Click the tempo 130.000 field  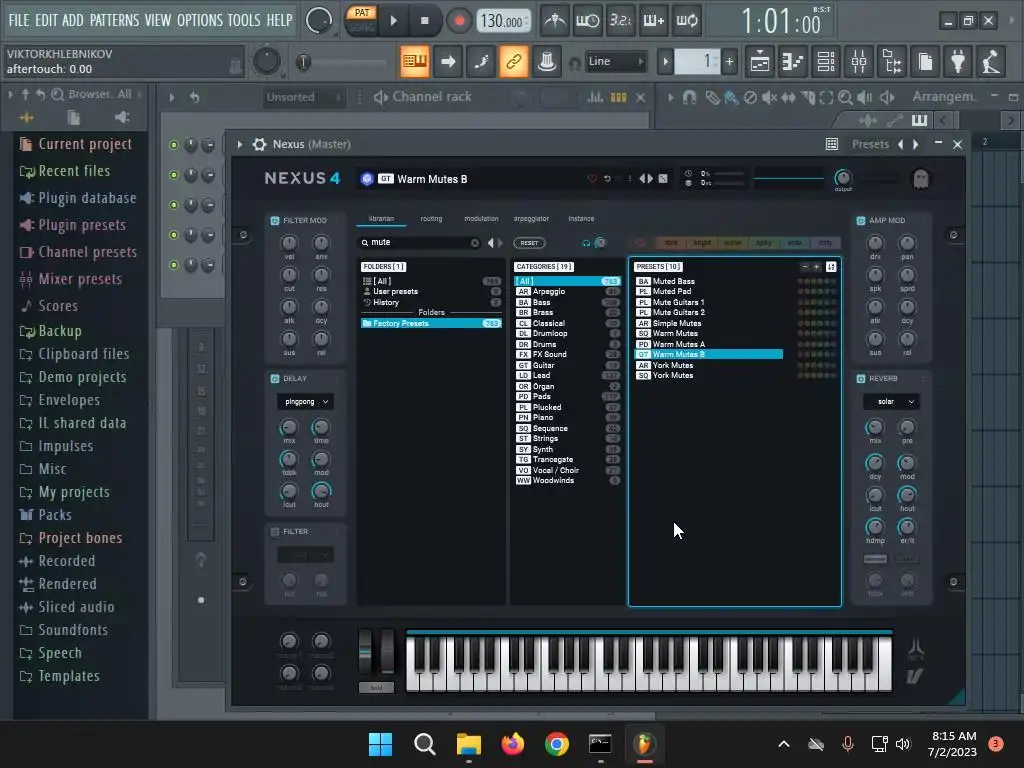click(x=502, y=21)
